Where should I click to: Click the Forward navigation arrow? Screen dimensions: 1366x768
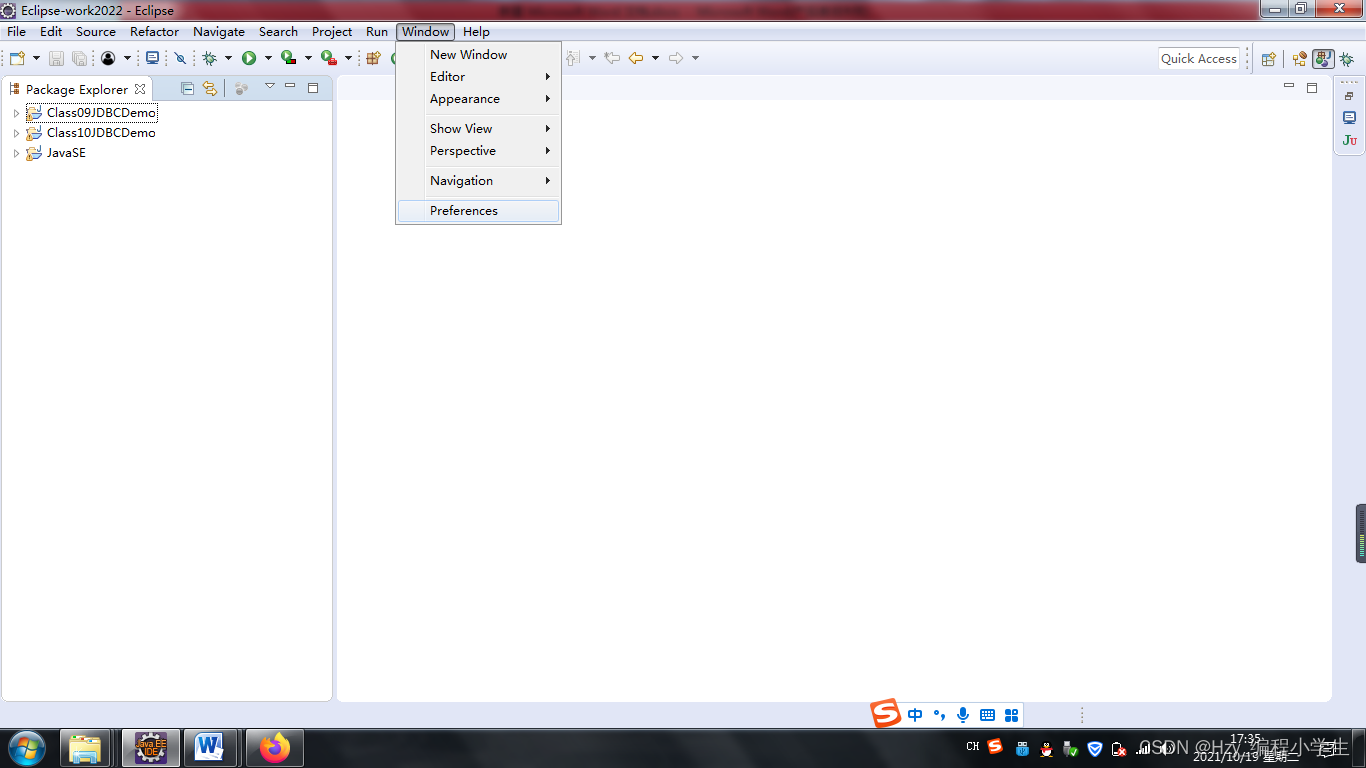(676, 58)
